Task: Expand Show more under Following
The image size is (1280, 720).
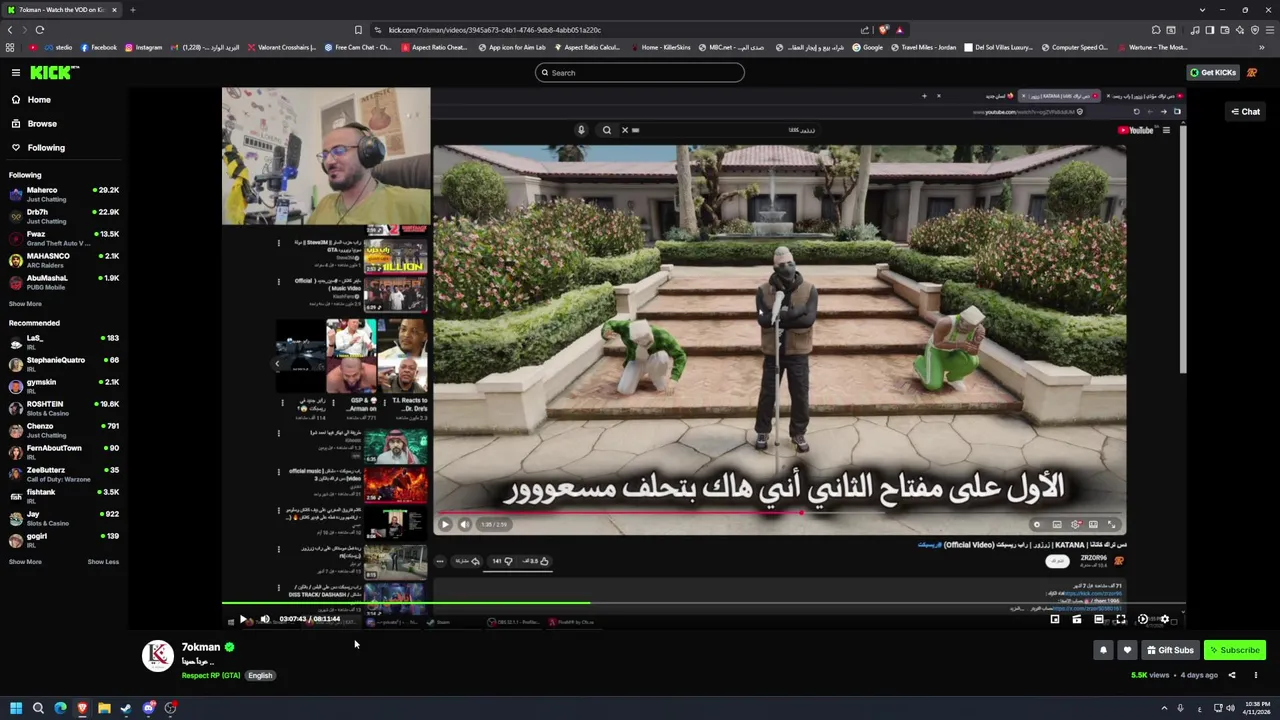Action: click(x=25, y=304)
